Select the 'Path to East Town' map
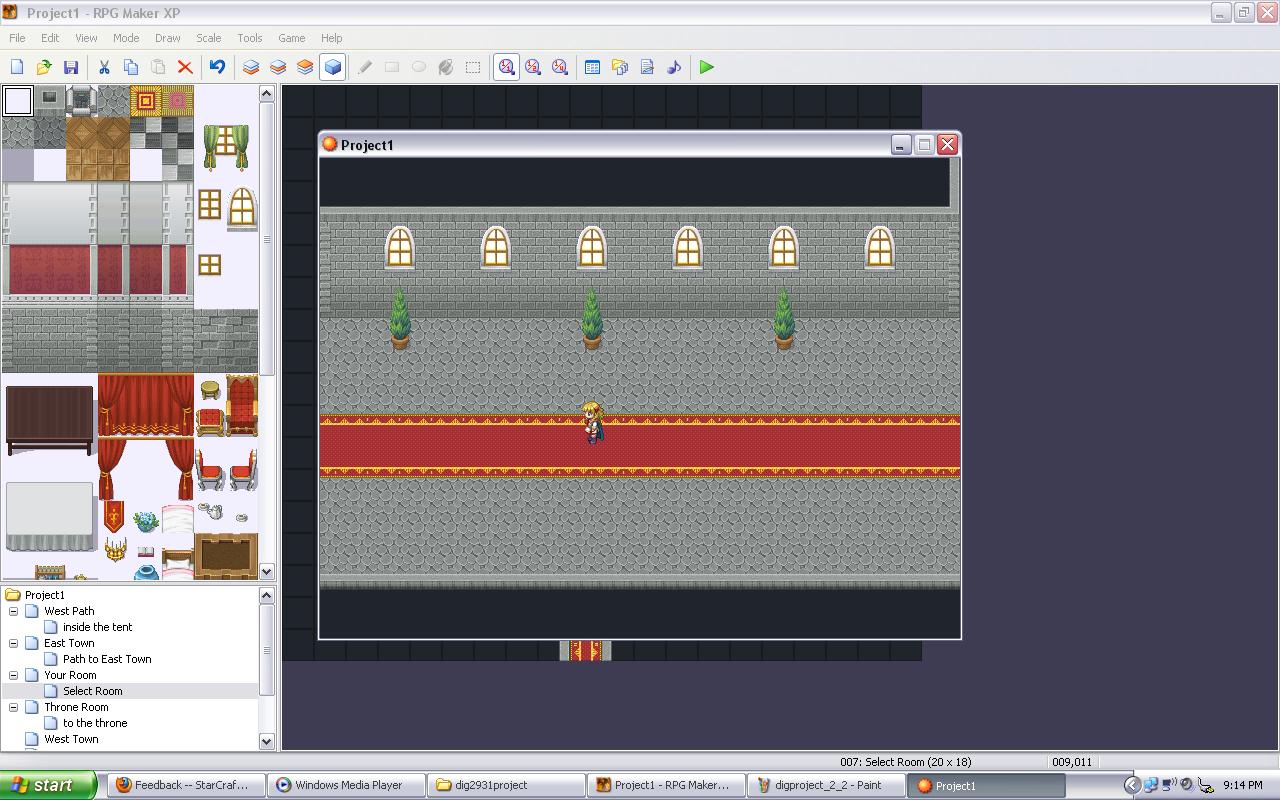Viewport: 1280px width, 800px height. [x=107, y=659]
